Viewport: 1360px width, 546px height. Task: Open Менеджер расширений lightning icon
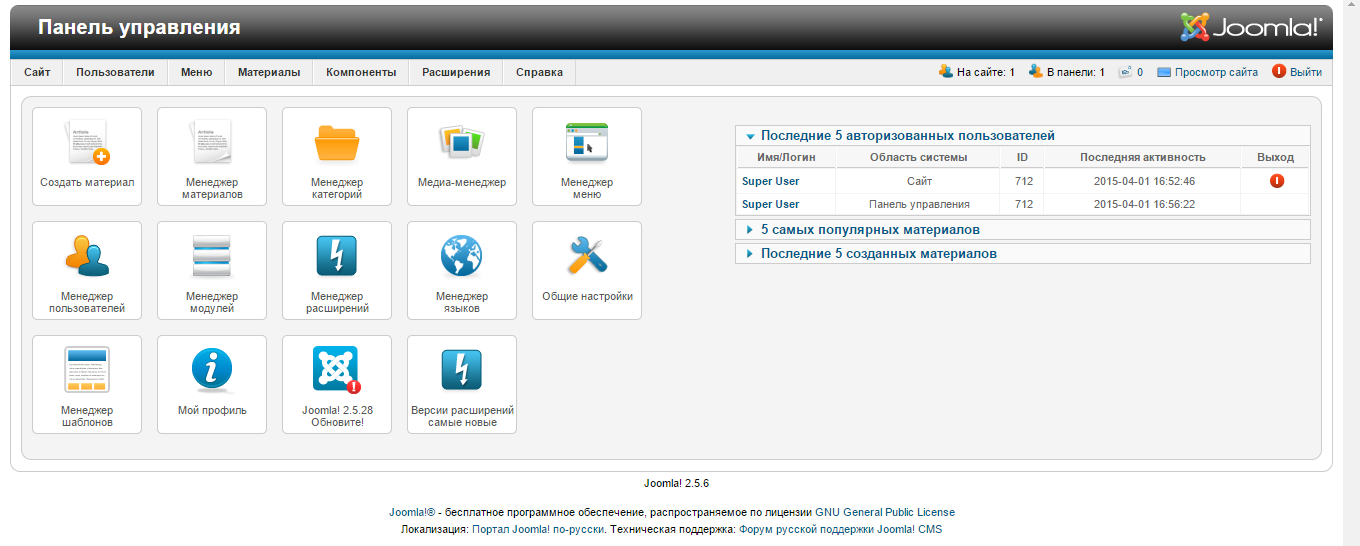point(337,271)
